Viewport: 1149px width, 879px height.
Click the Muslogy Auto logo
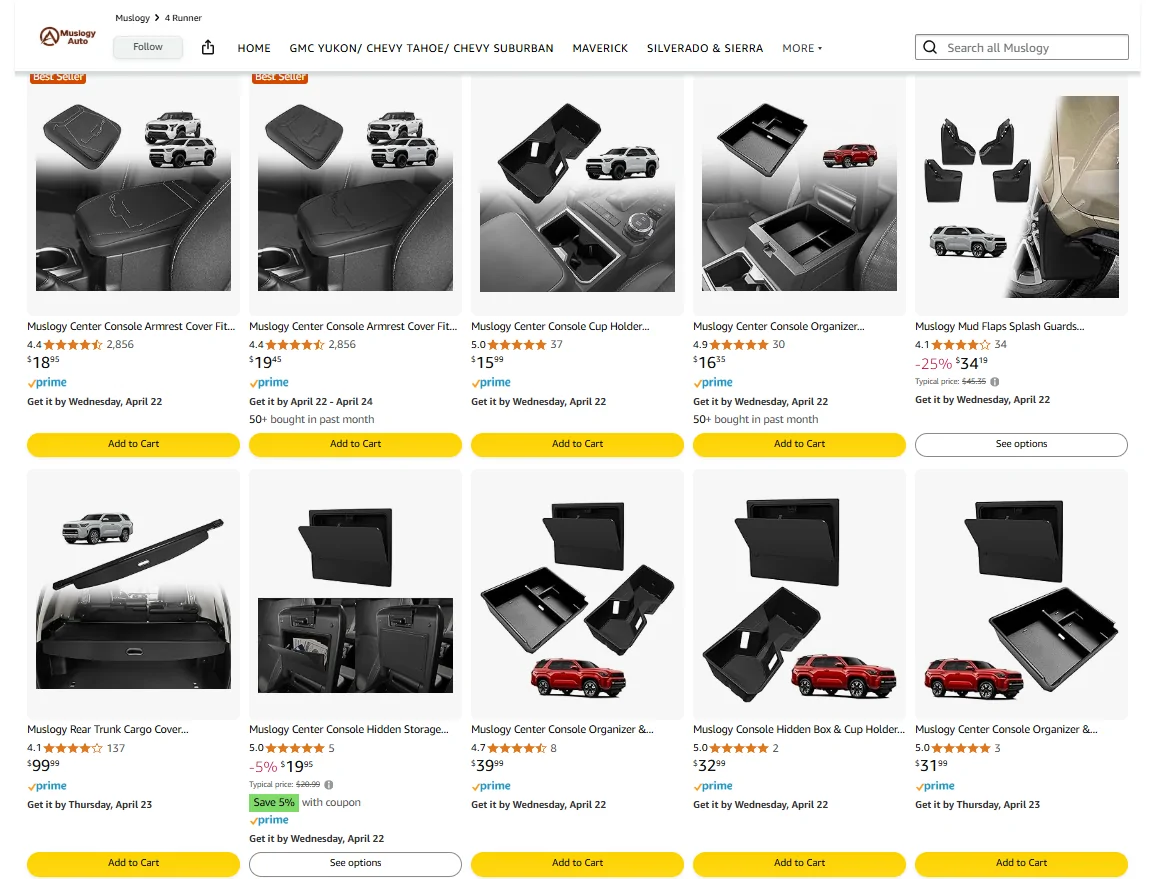(67, 37)
